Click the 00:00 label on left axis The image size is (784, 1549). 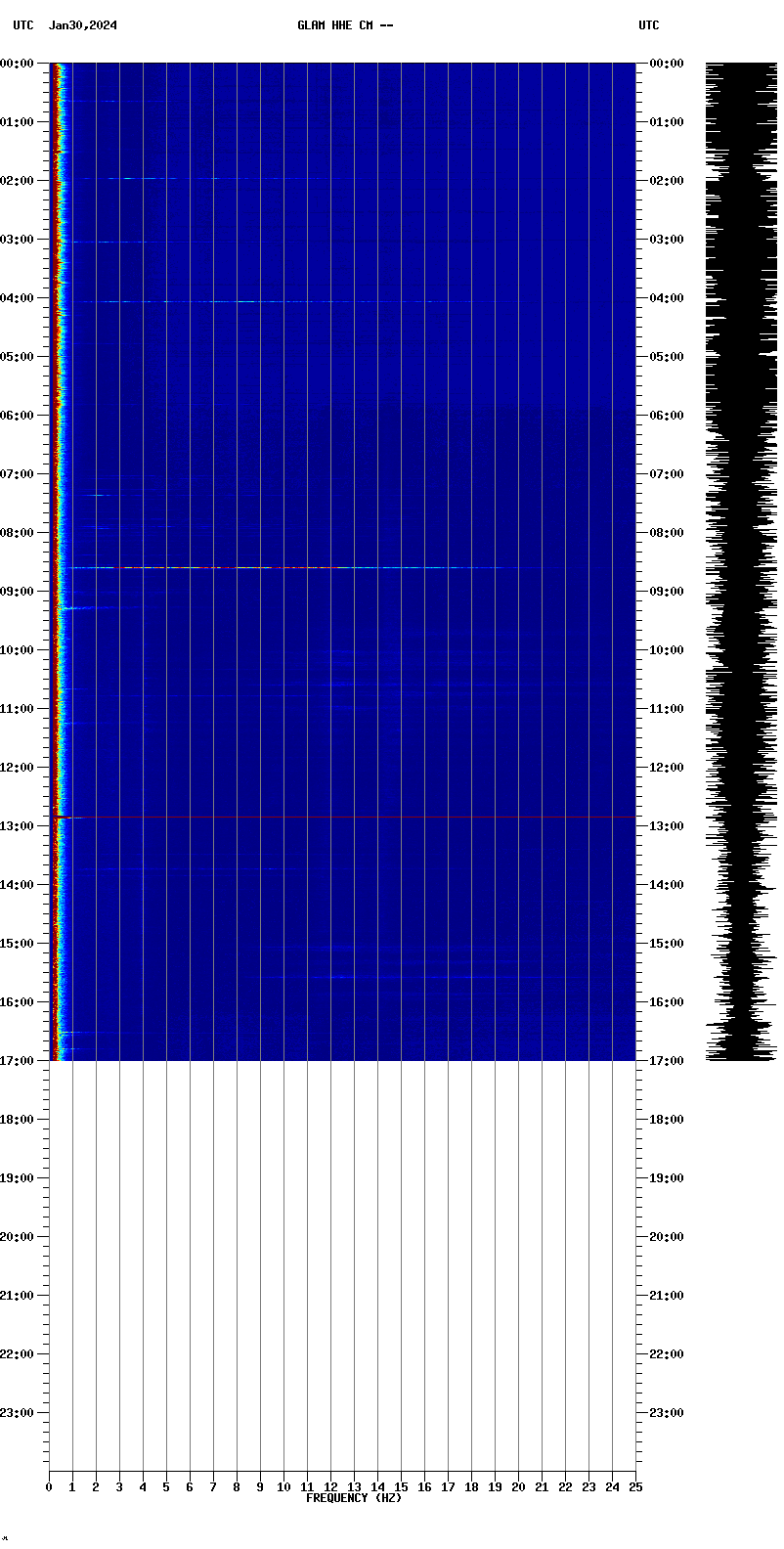coord(20,64)
